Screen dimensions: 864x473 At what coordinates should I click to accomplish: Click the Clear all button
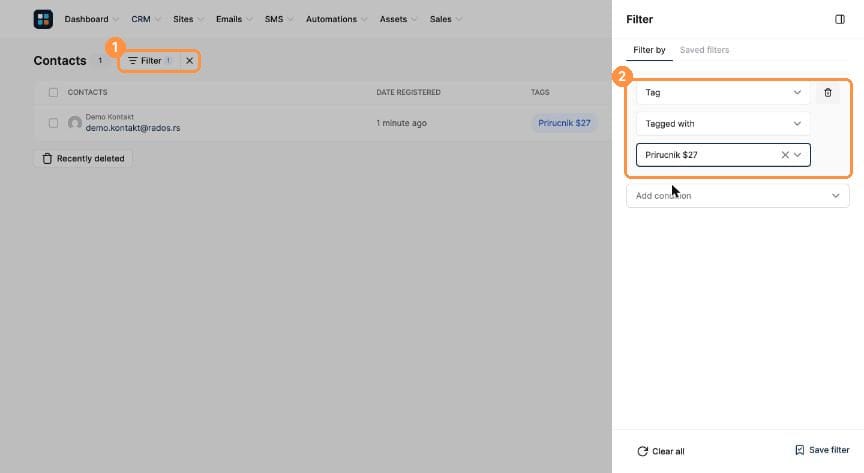click(661, 451)
